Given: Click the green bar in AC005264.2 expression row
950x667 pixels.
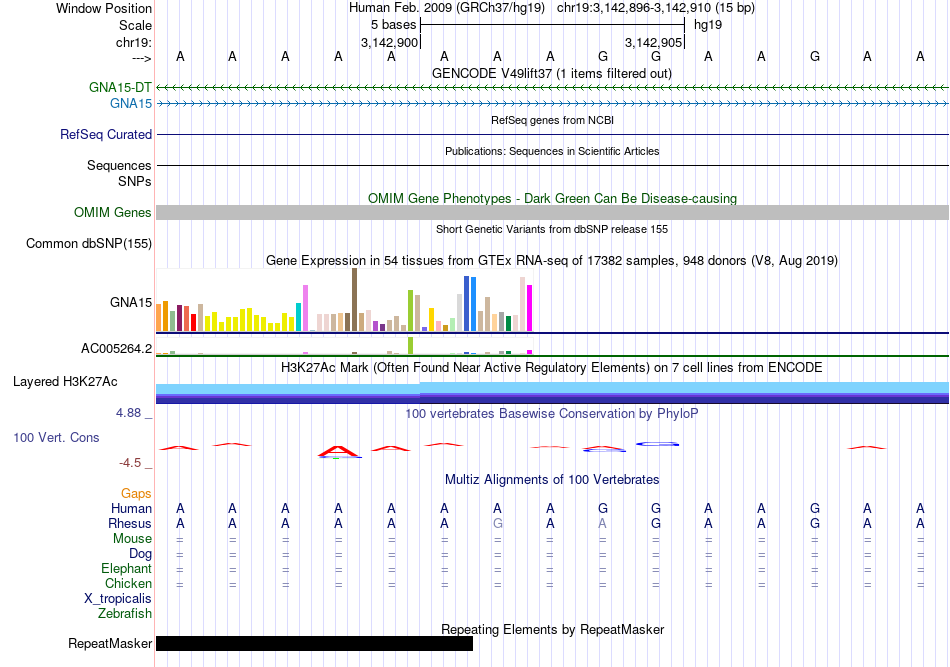Looking at the screenshot, I should [411, 345].
